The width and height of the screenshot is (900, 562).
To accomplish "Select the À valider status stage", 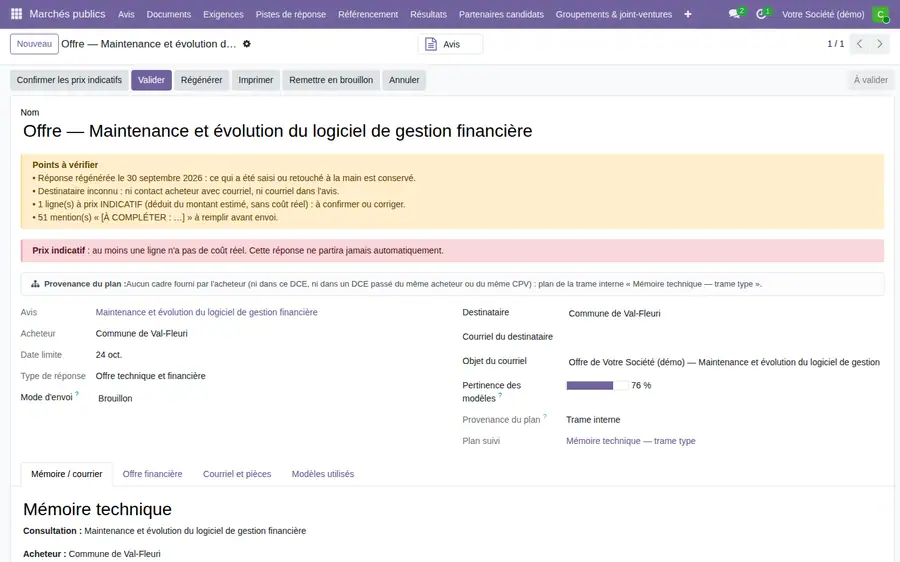I will pyautogui.click(x=870, y=80).
